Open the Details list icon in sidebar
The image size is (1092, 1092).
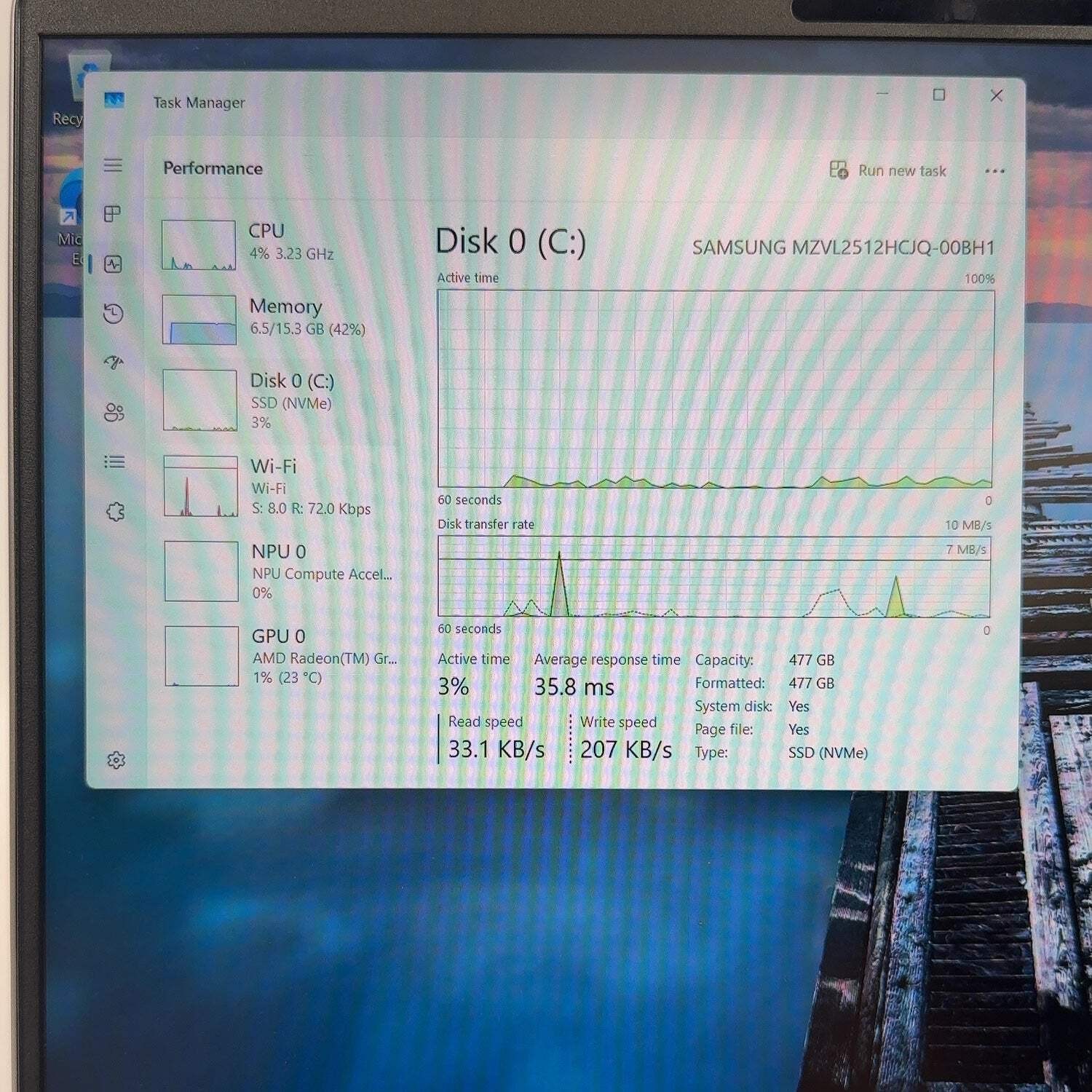[x=115, y=462]
